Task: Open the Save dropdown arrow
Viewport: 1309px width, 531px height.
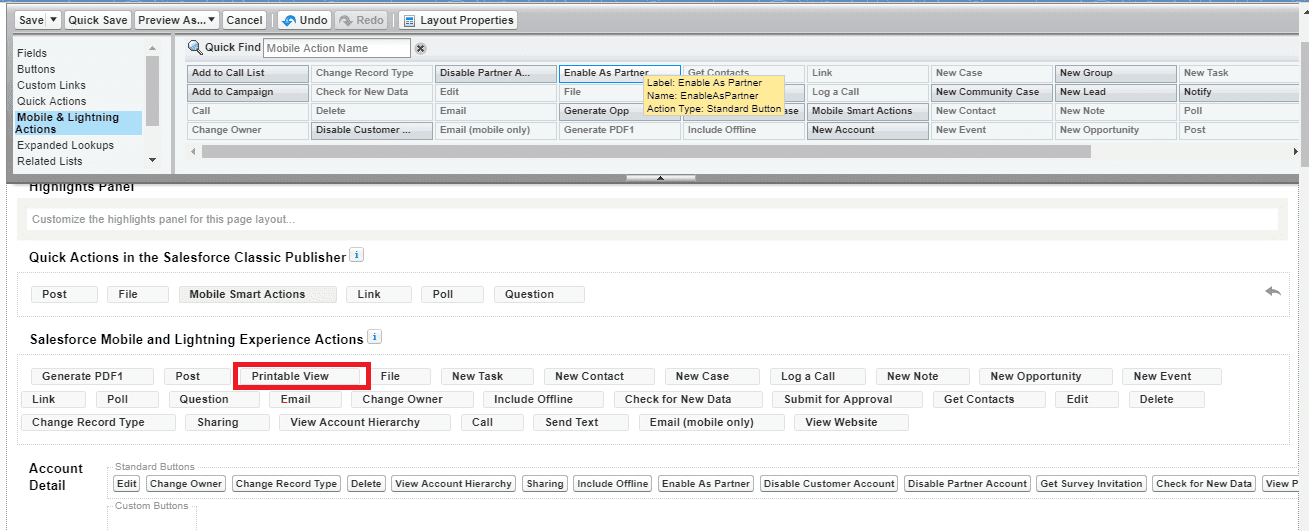Action: [54, 20]
